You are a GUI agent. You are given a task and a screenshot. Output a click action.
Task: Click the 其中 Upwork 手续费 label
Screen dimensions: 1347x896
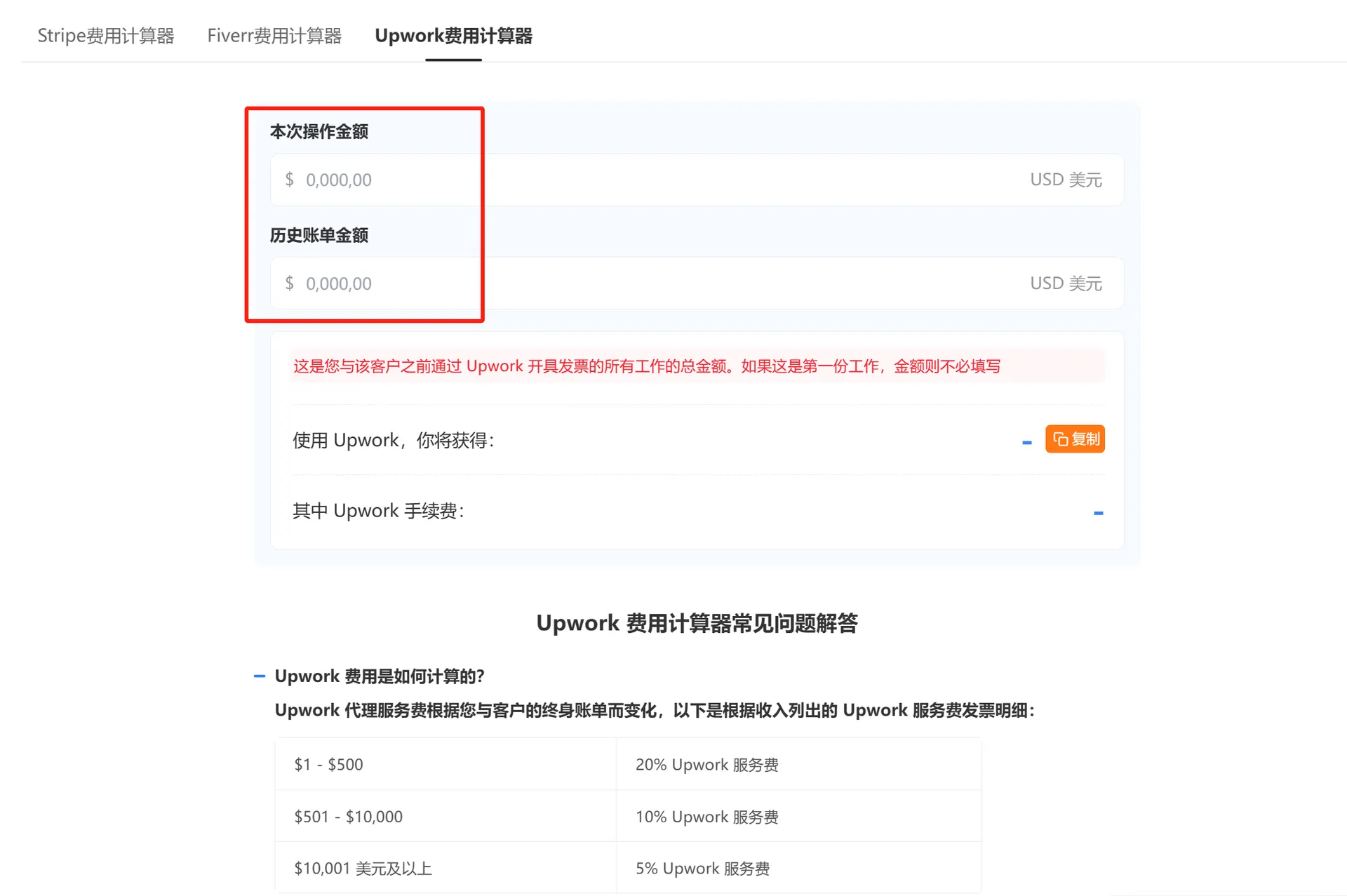(379, 511)
